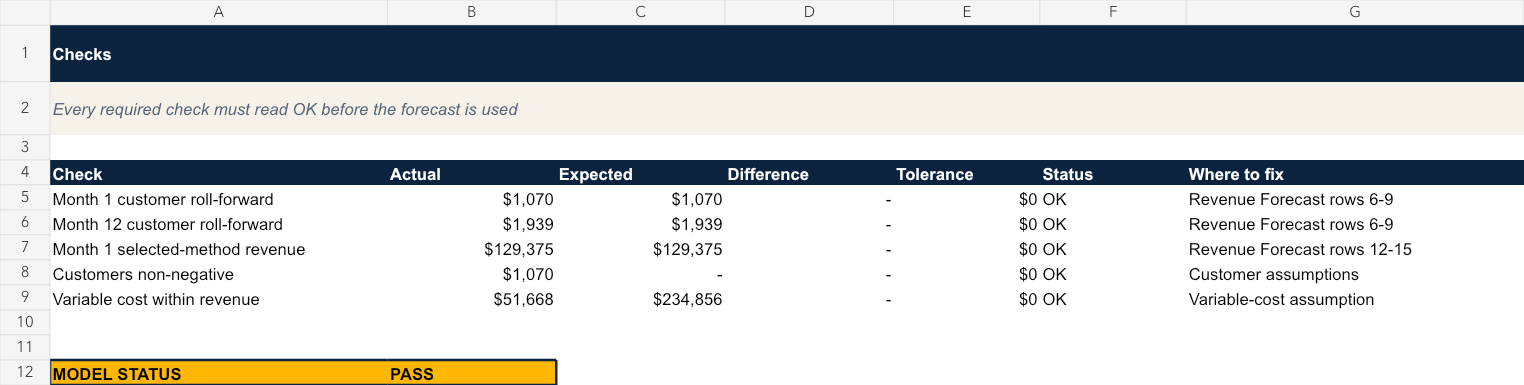Select the $129,375 actual value cell

point(471,249)
